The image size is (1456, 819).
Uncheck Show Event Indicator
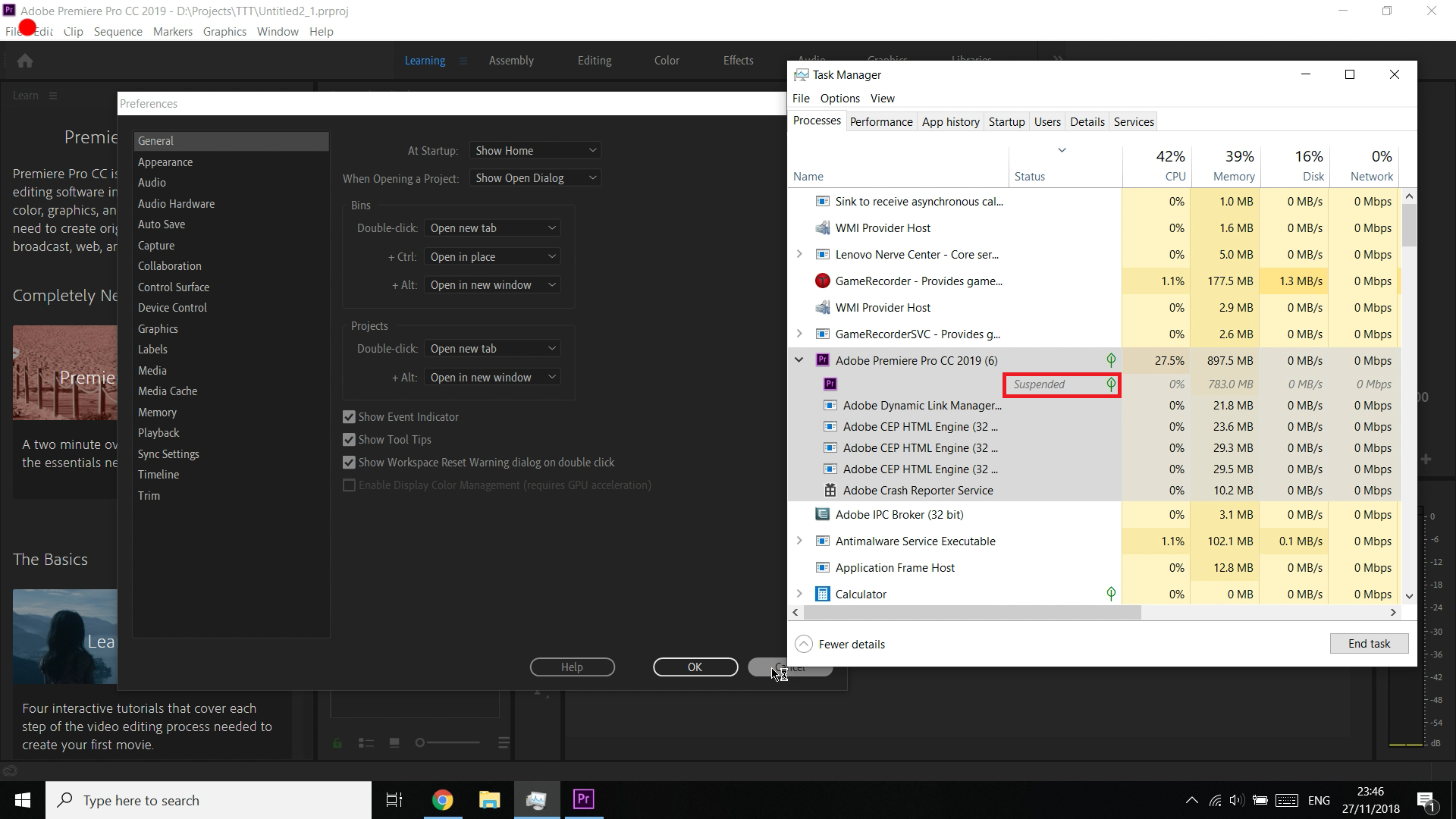349,417
